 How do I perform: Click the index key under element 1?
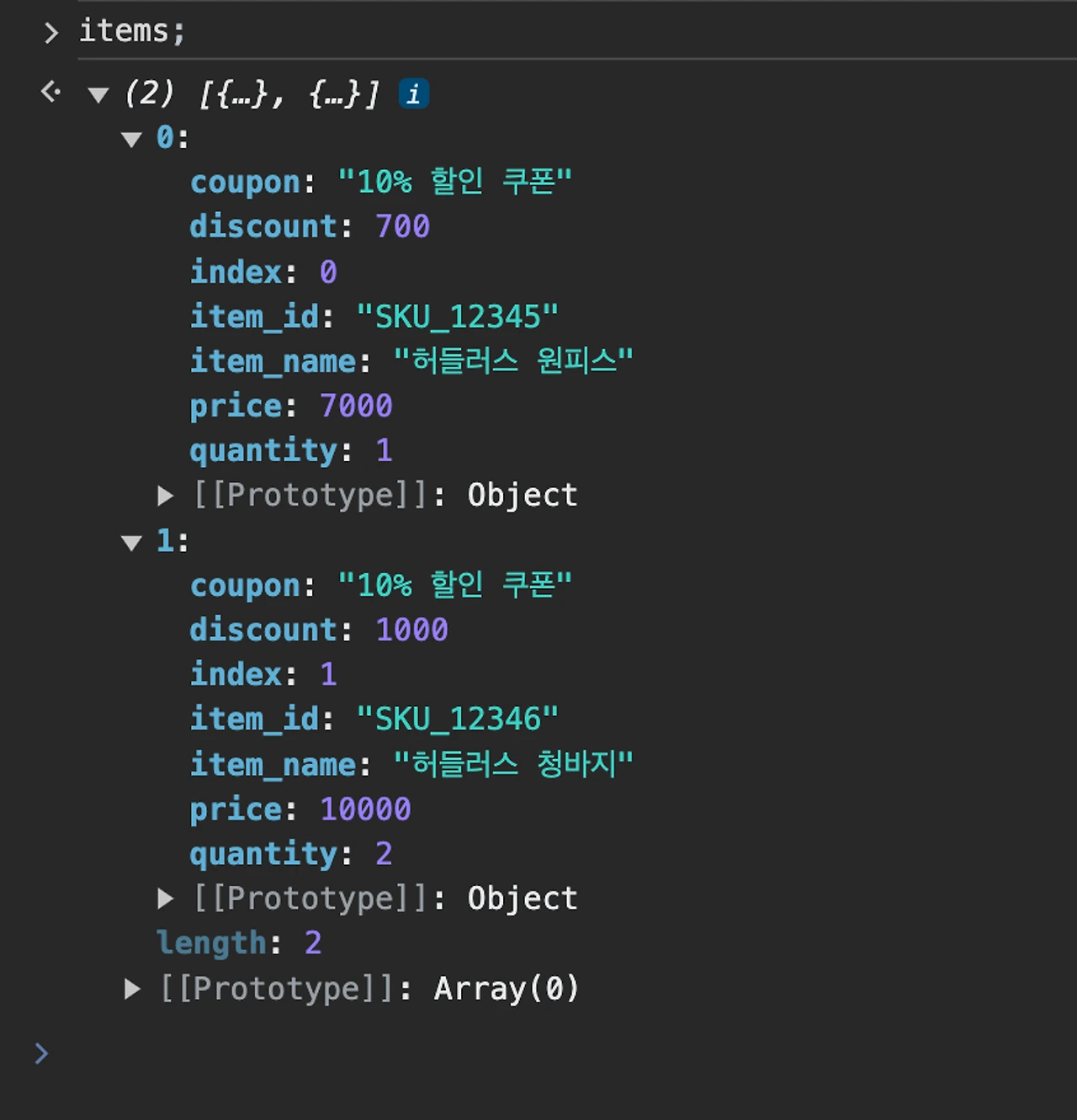click(x=236, y=674)
